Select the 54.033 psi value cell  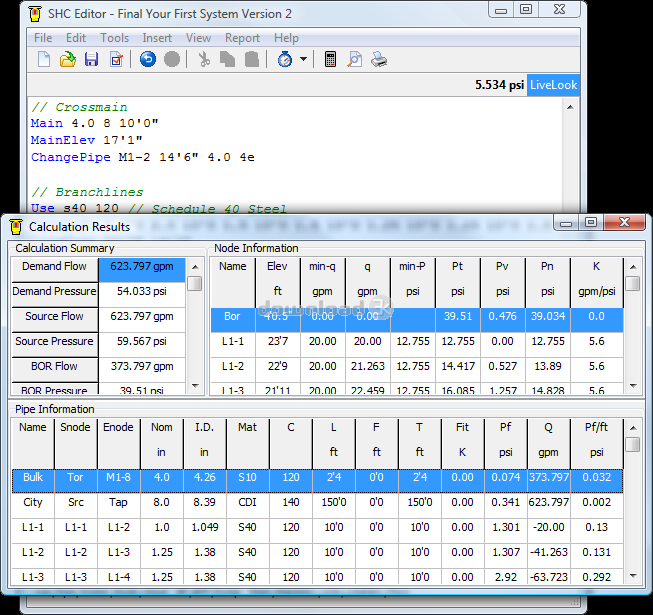pyautogui.click(x=142, y=295)
